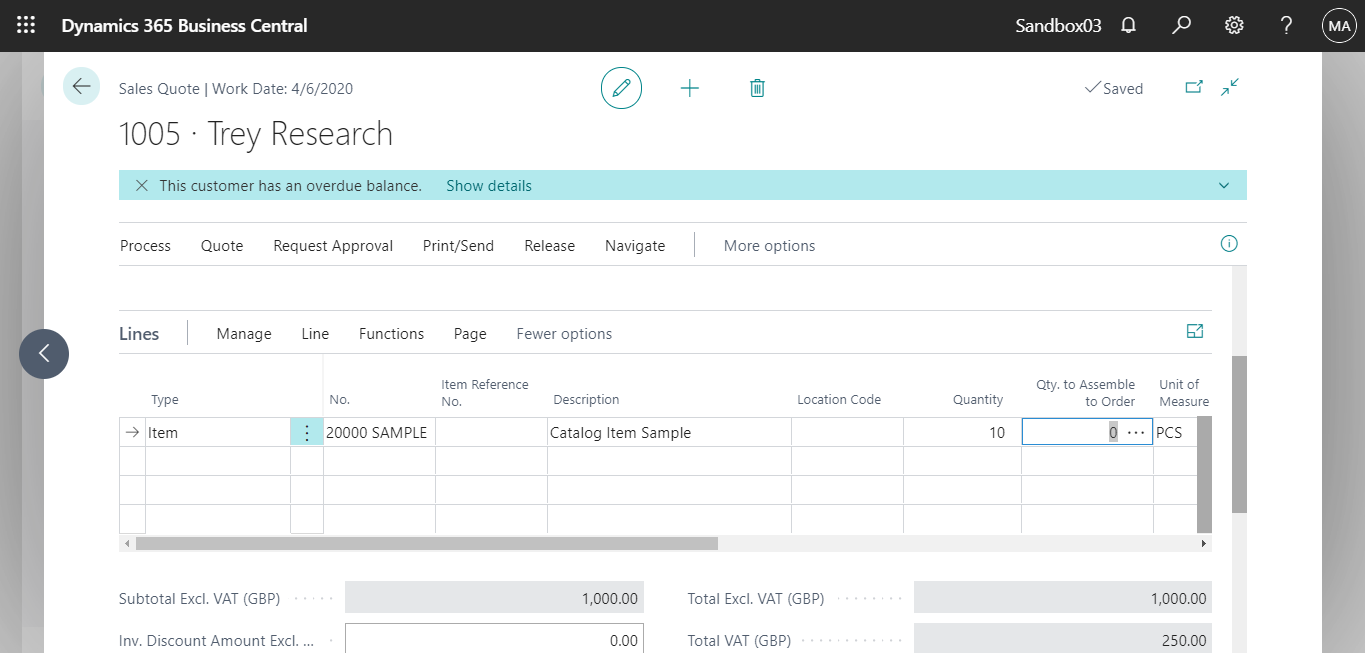Click Show details link
This screenshot has height=653, width=1365.
pyautogui.click(x=488, y=185)
